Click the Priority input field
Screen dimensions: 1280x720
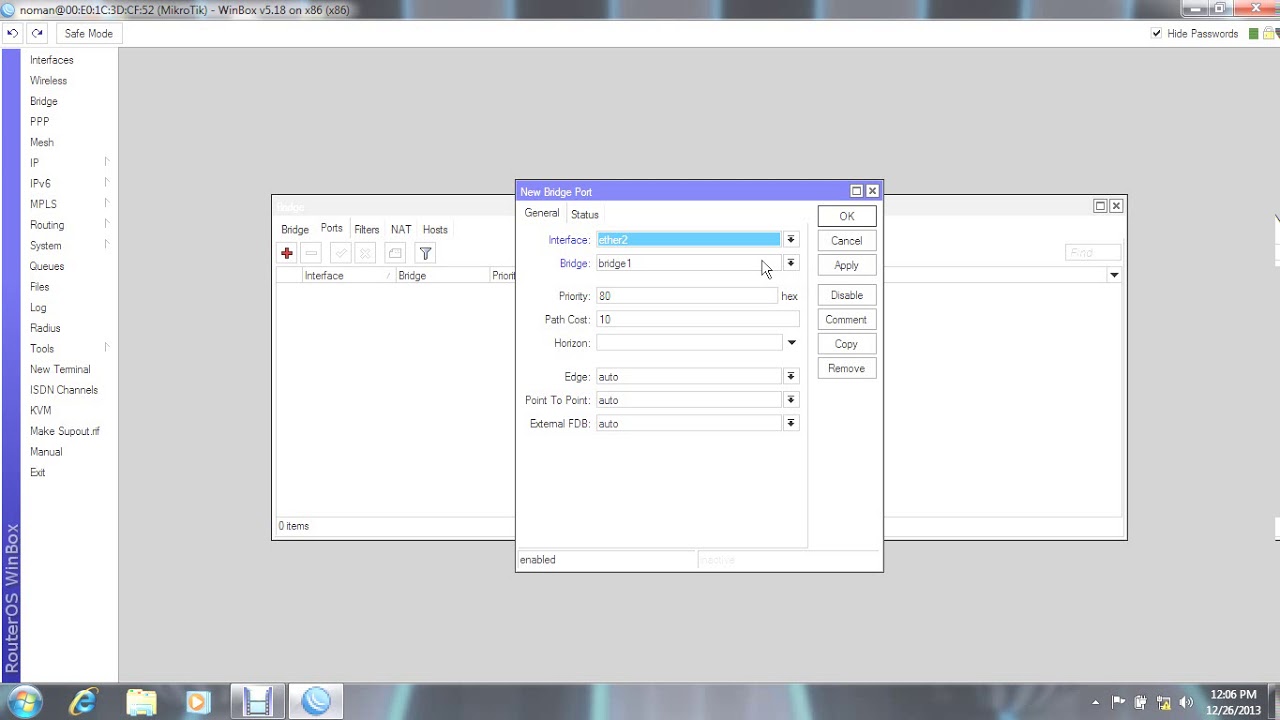point(687,296)
